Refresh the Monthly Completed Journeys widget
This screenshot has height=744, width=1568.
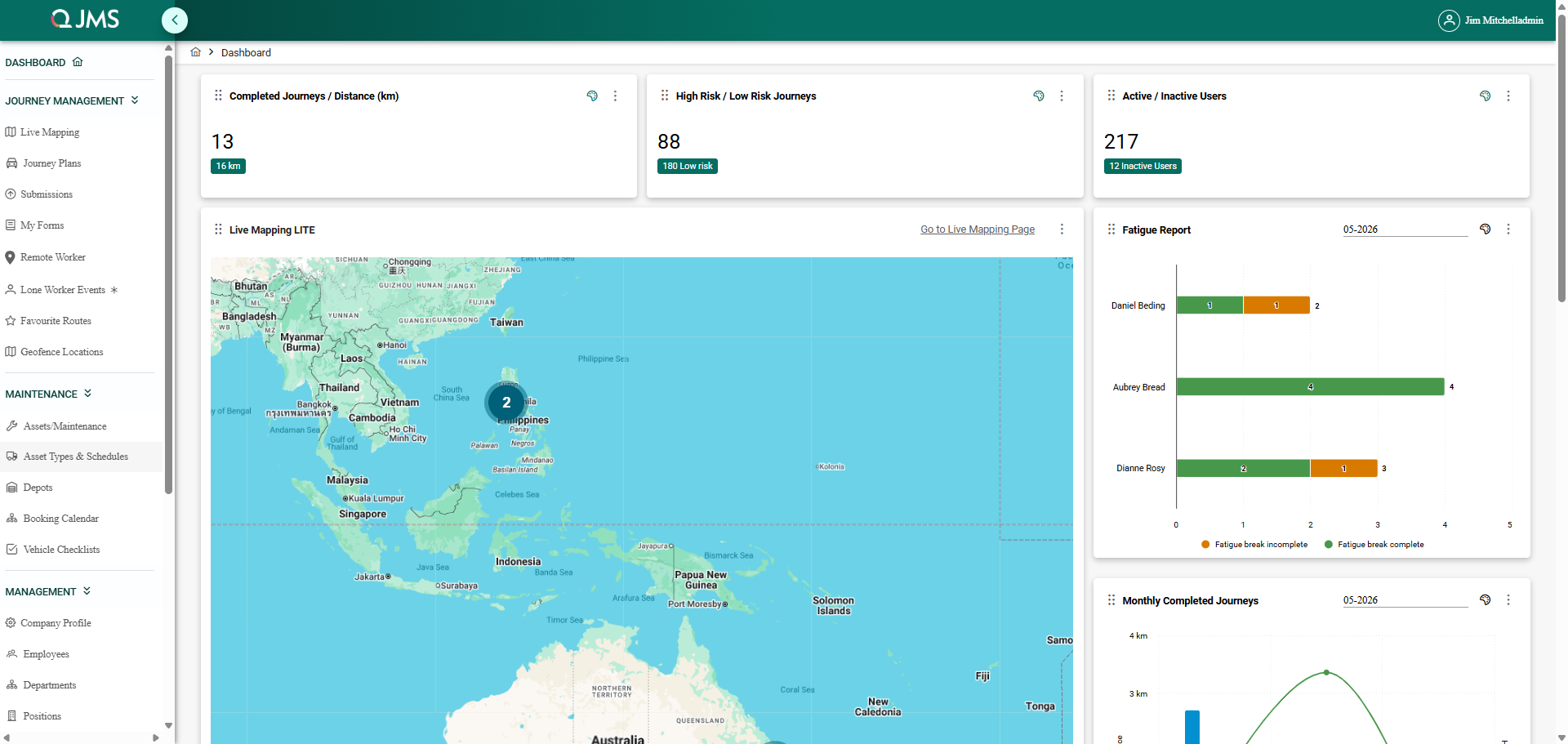(1486, 600)
